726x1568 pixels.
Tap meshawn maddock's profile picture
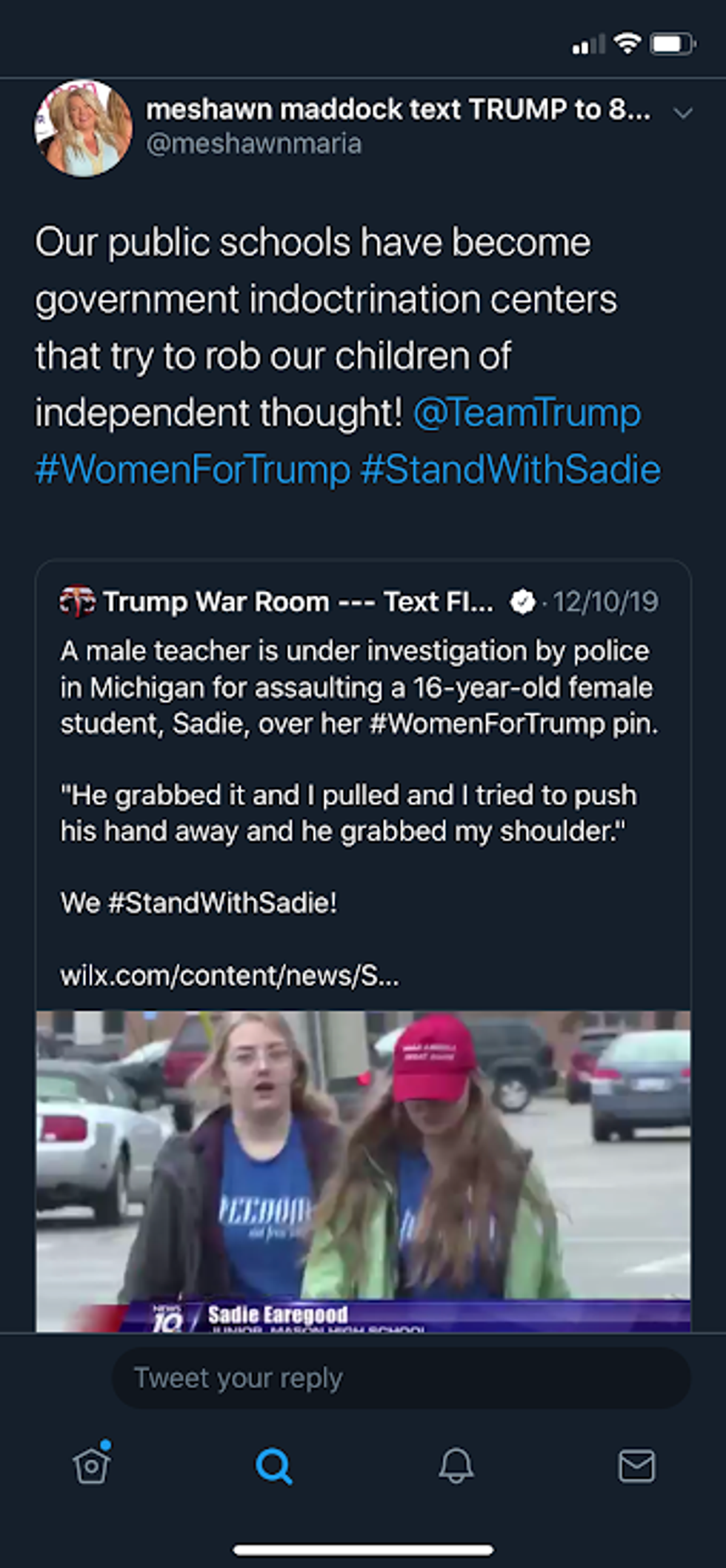pyautogui.click(x=84, y=128)
